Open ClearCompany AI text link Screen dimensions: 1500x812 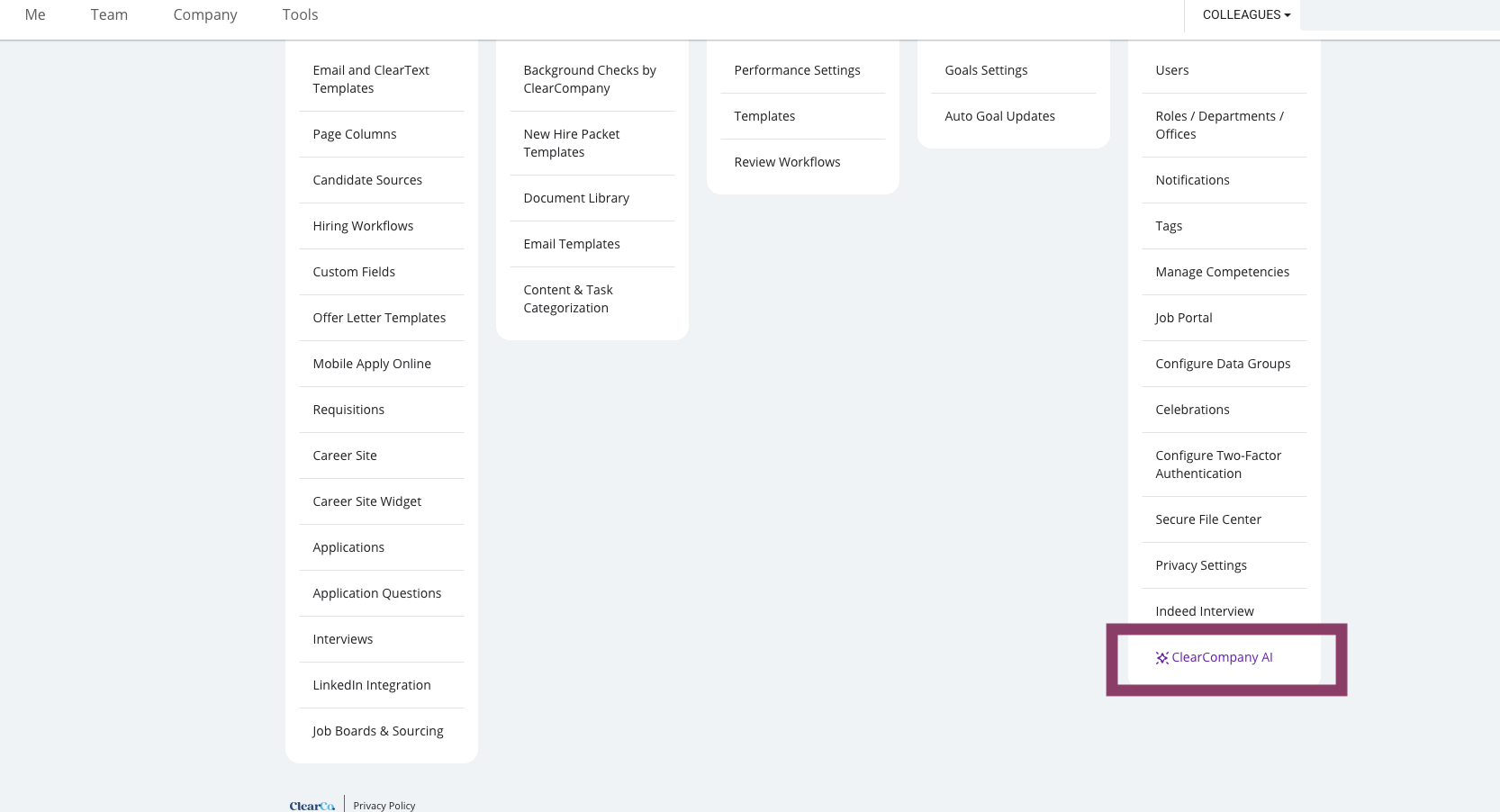1222,657
